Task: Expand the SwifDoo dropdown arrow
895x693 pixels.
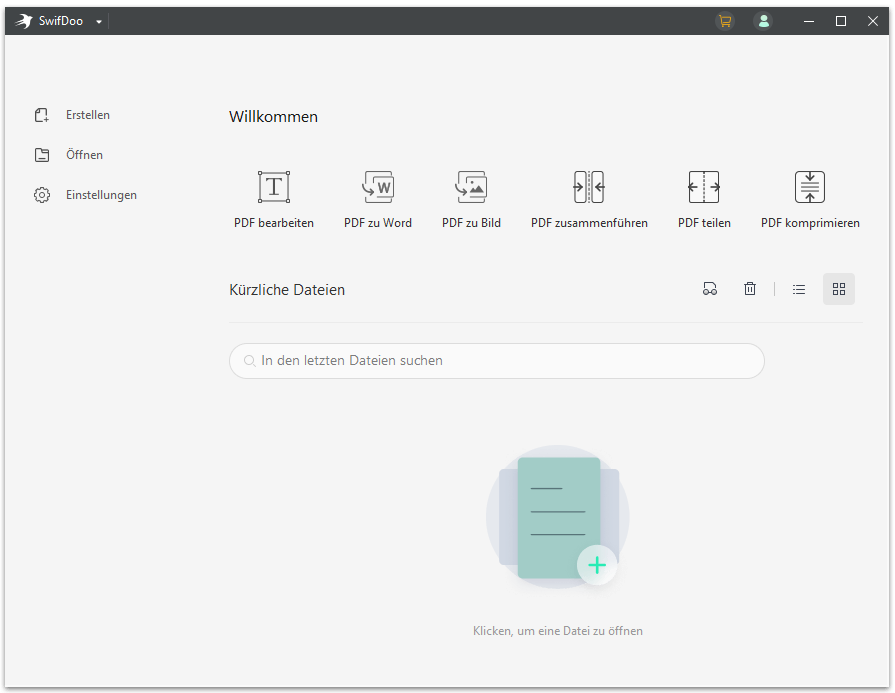Action: coord(99,22)
